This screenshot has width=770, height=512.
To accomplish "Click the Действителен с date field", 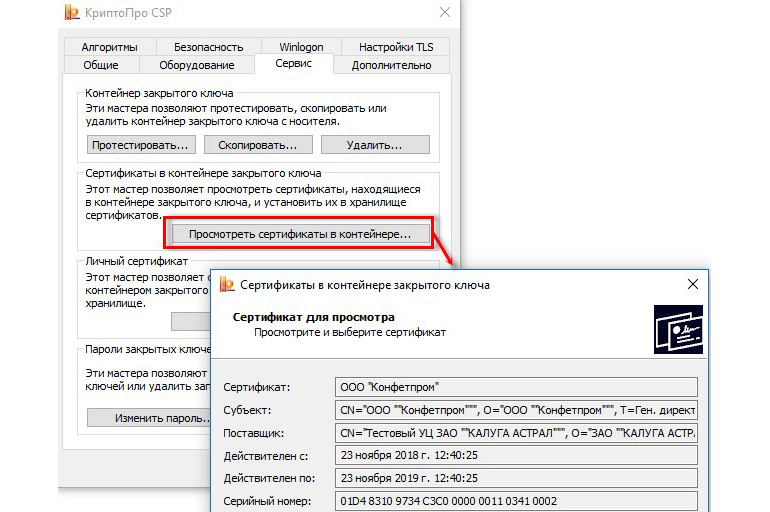I will (x=516, y=455).
